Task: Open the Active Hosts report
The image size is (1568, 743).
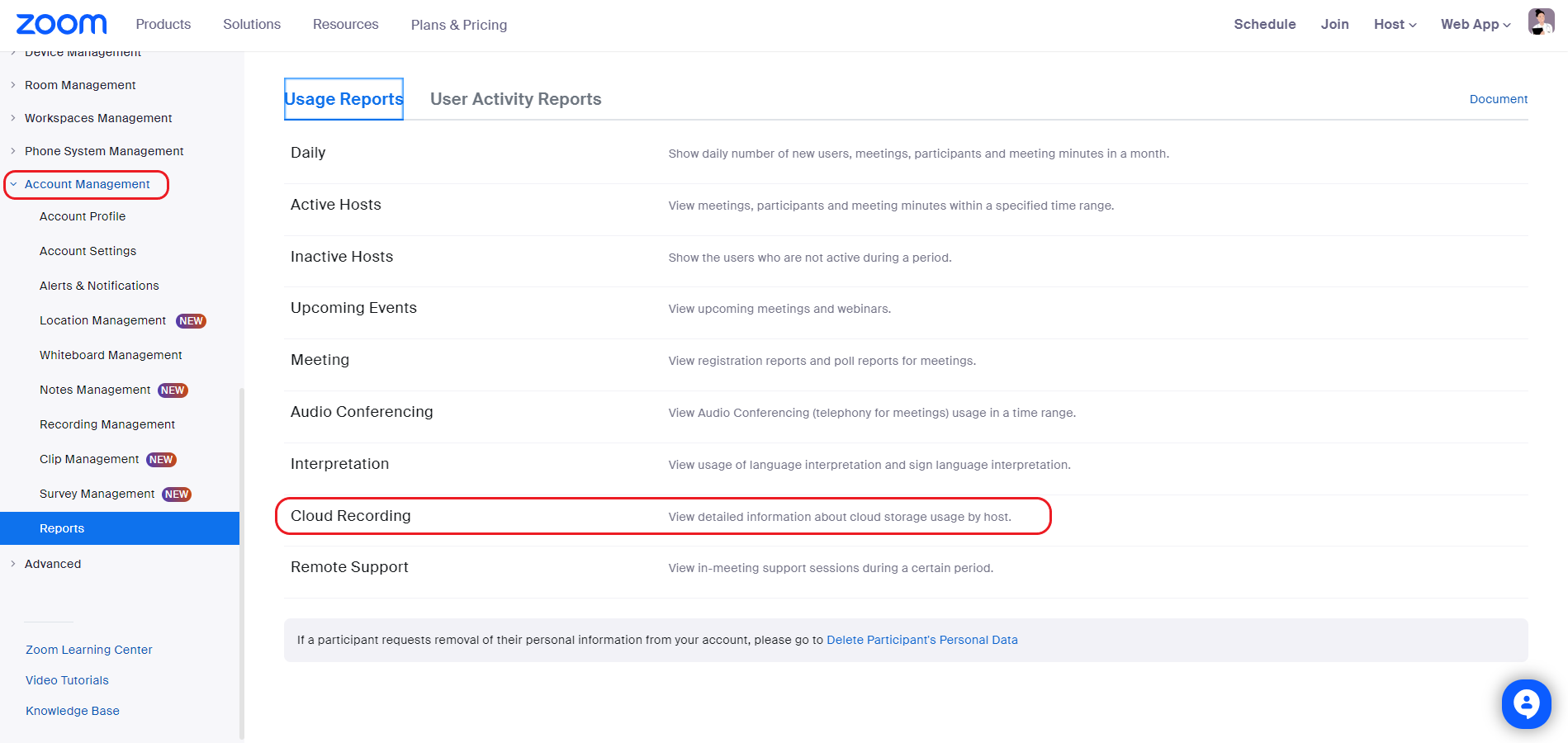Action: (336, 205)
